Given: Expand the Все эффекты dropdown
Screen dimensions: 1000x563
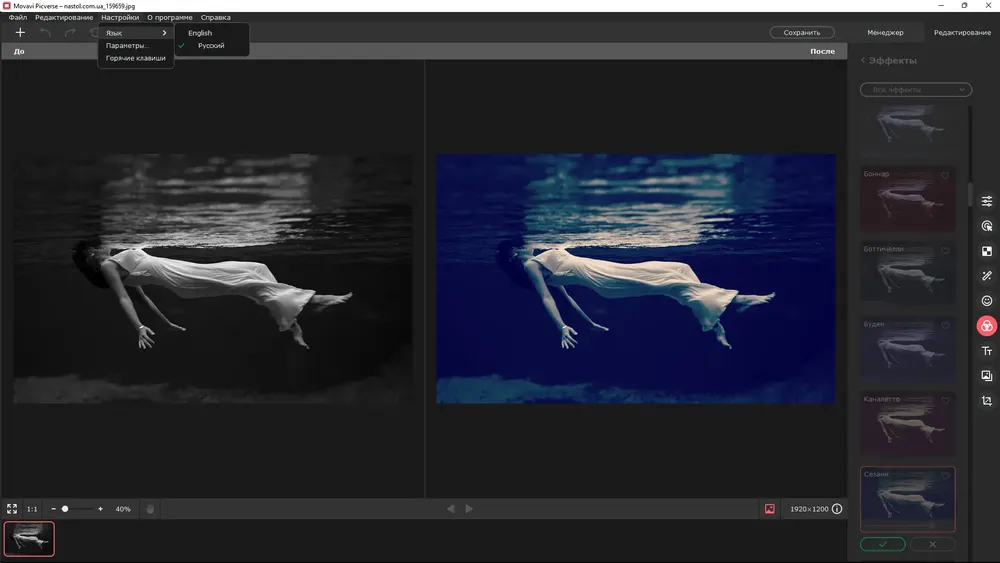Looking at the screenshot, I should coord(916,90).
